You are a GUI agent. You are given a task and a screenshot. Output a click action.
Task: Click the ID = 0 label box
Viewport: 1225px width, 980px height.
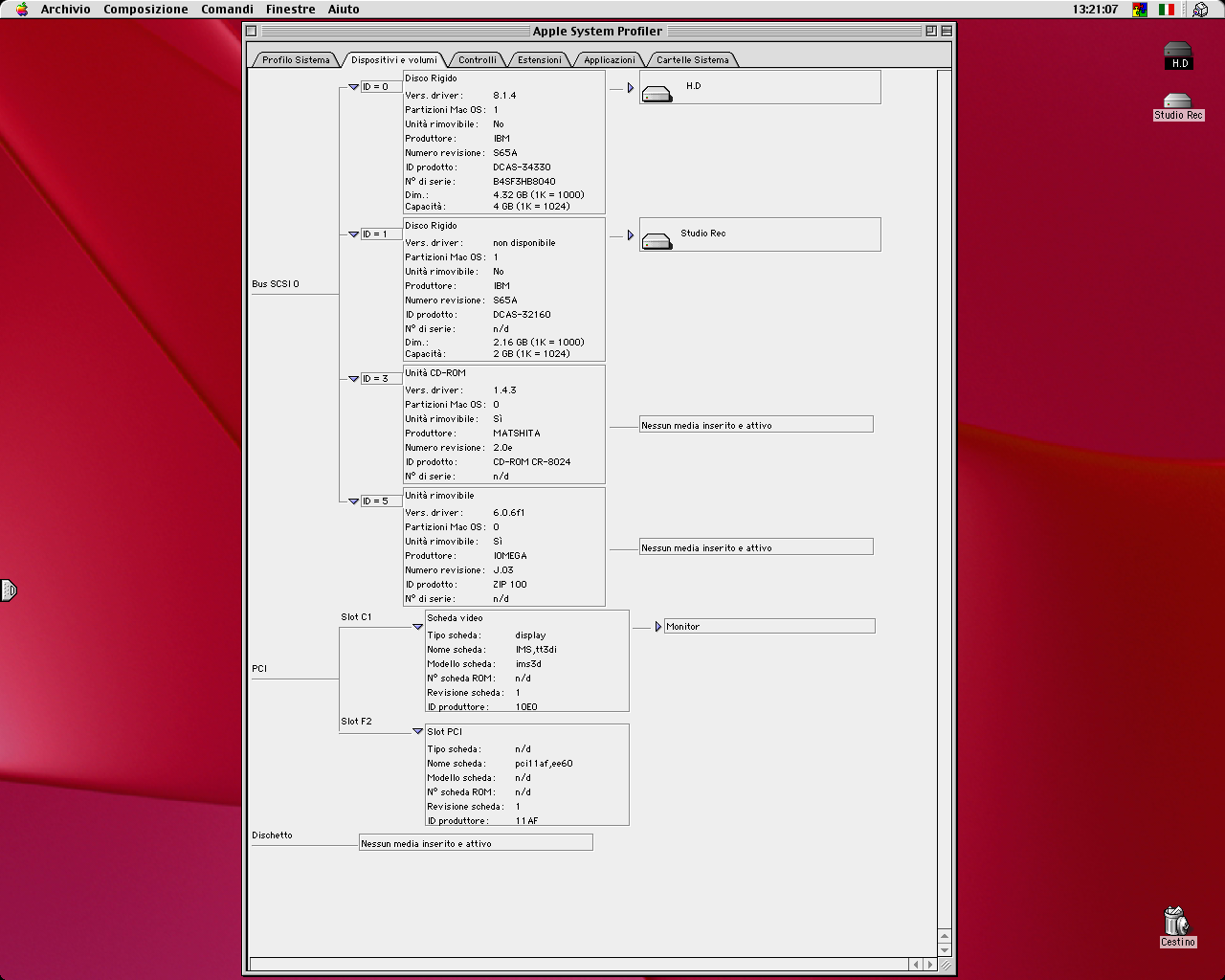(381, 87)
